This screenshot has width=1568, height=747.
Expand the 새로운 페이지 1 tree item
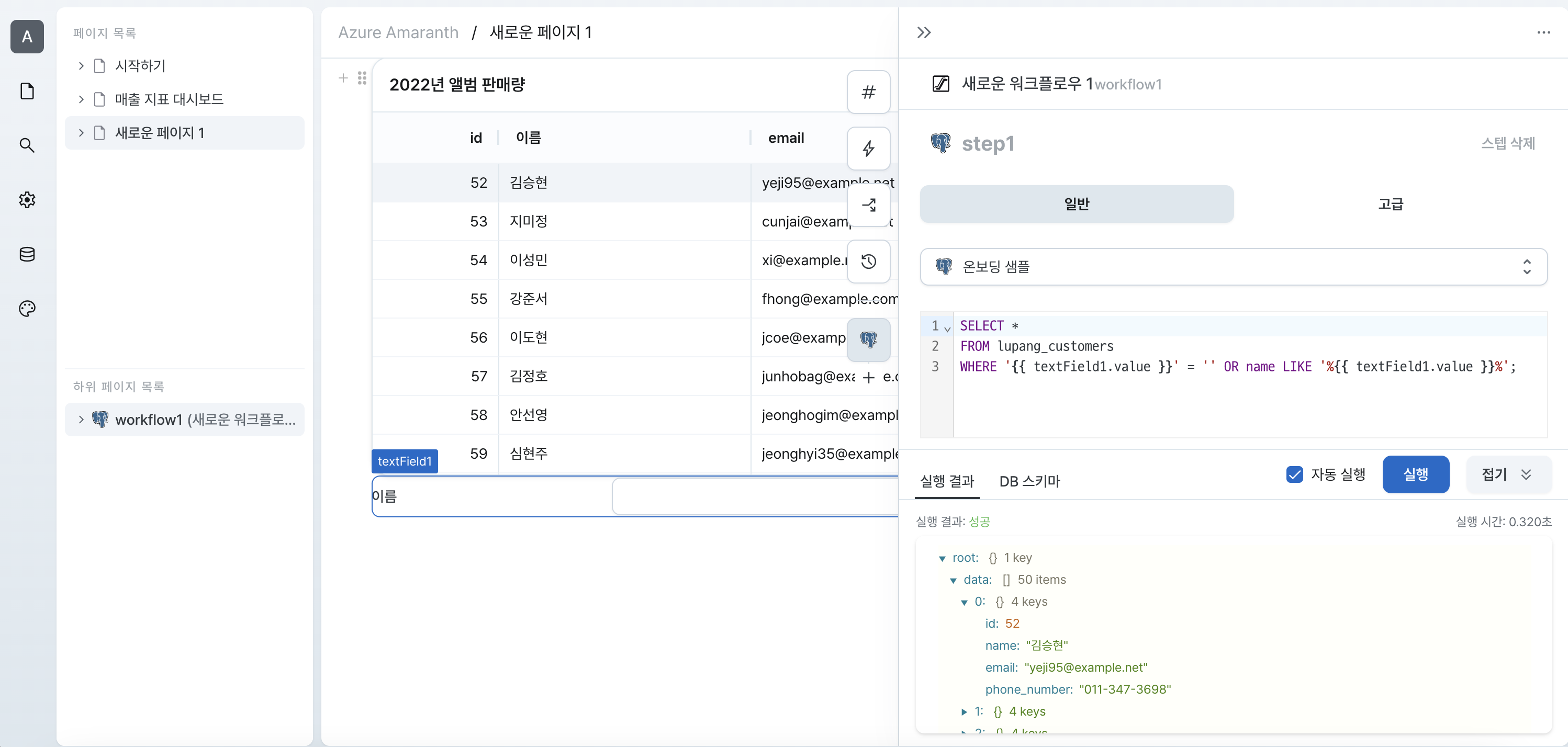tap(81, 133)
